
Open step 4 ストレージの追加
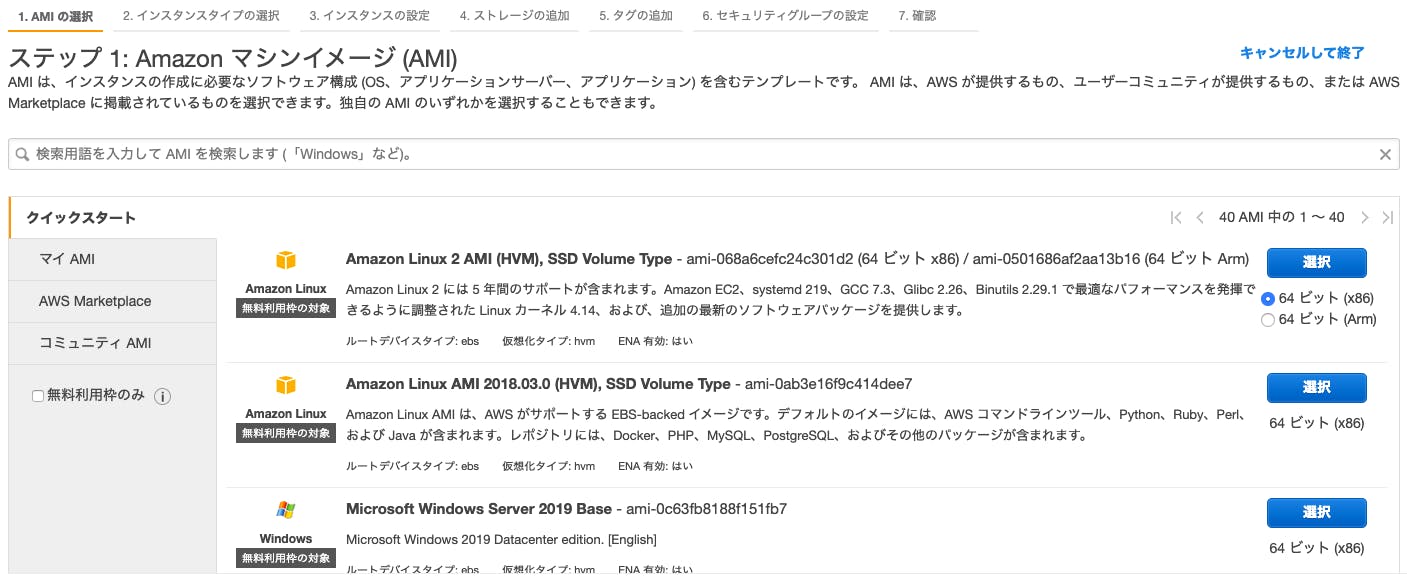coord(514,16)
